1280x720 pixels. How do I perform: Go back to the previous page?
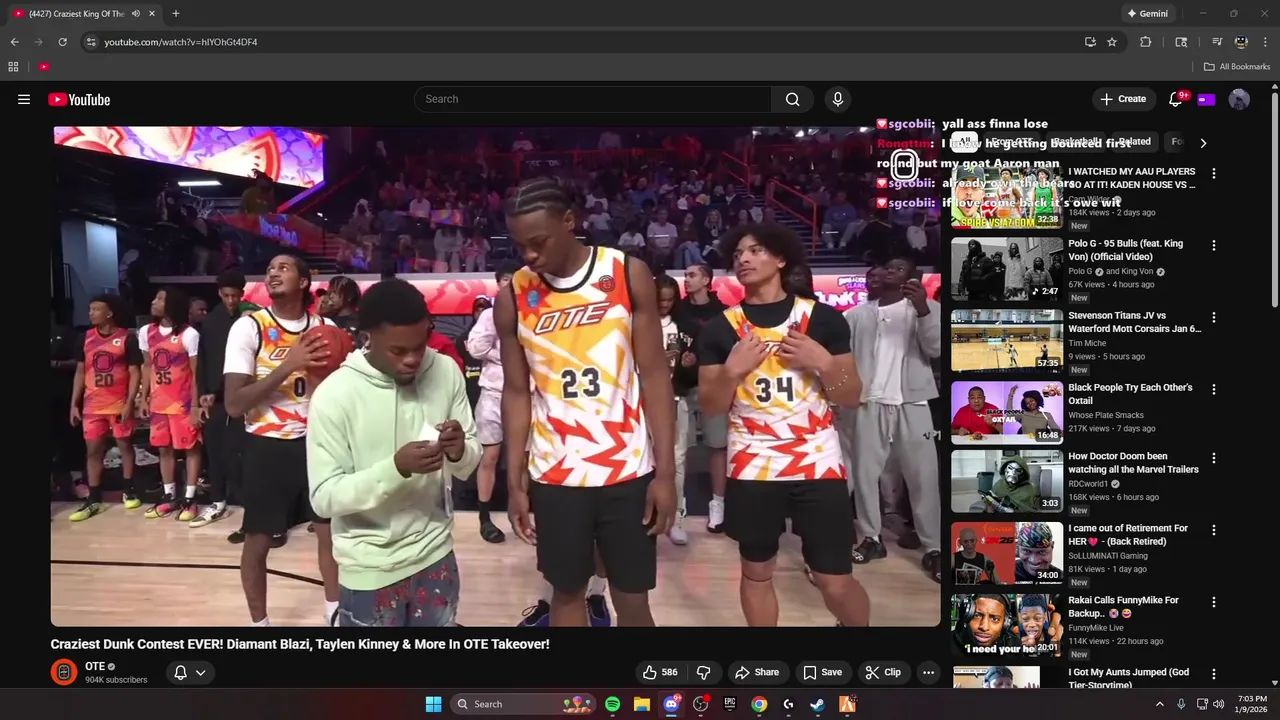click(14, 42)
